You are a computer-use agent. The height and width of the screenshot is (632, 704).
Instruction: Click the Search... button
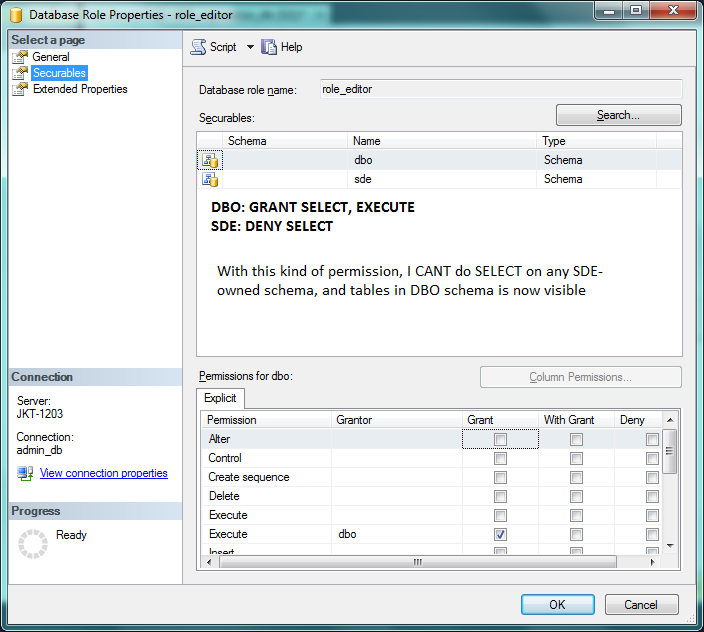[x=618, y=115]
